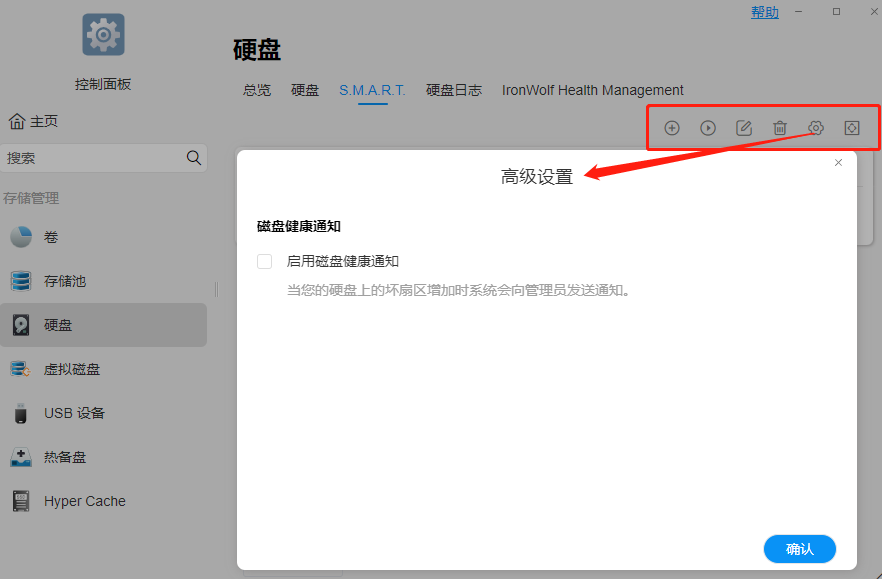
Task: Click the 存储池 database icon
Action: click(x=21, y=281)
